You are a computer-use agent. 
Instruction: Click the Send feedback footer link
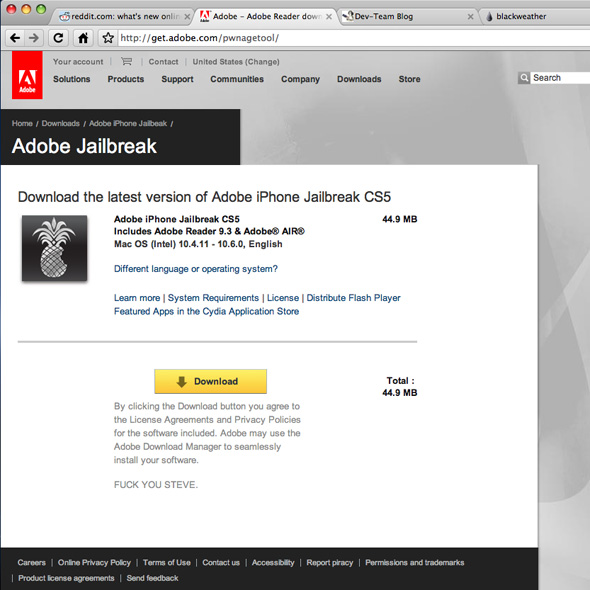(x=152, y=578)
